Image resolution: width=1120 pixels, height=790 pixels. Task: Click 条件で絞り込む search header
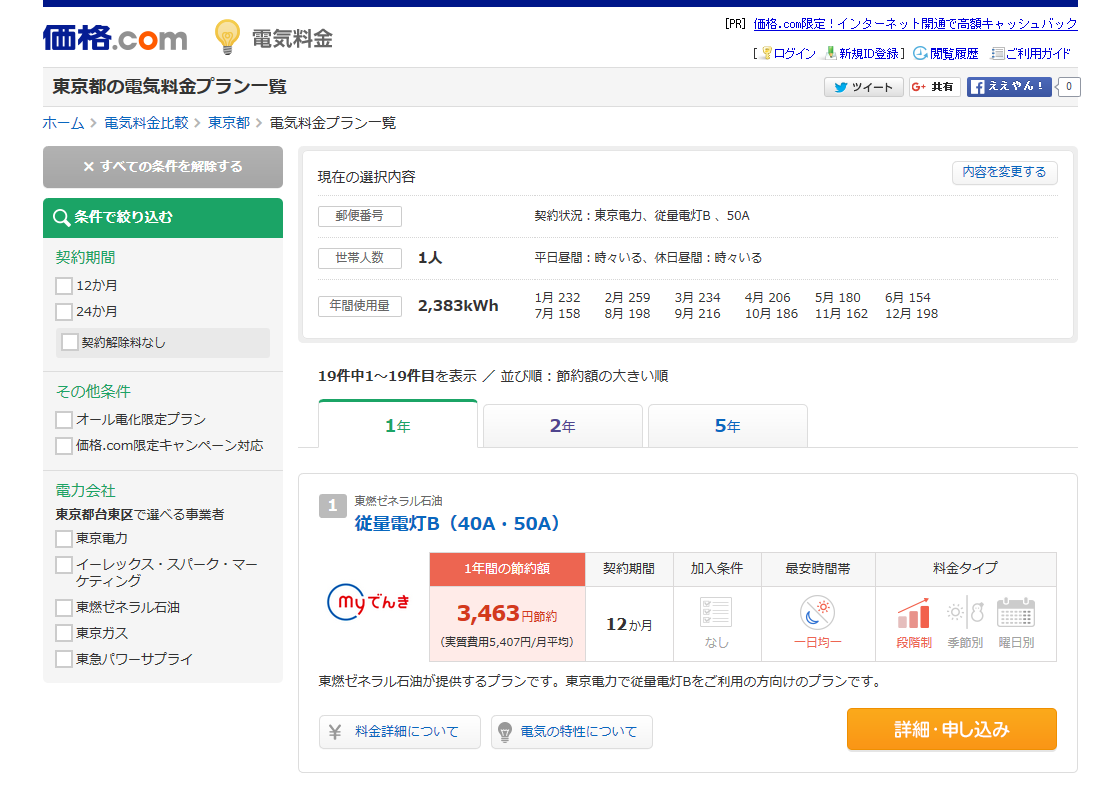coord(163,217)
